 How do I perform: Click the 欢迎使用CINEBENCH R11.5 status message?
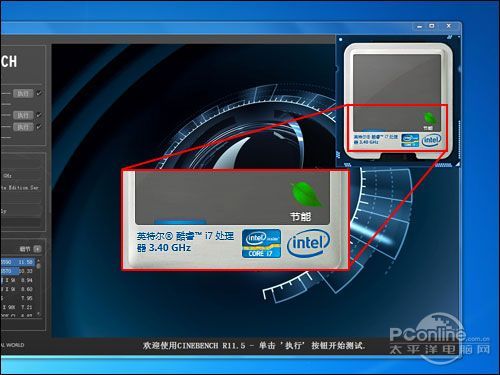[254, 345]
